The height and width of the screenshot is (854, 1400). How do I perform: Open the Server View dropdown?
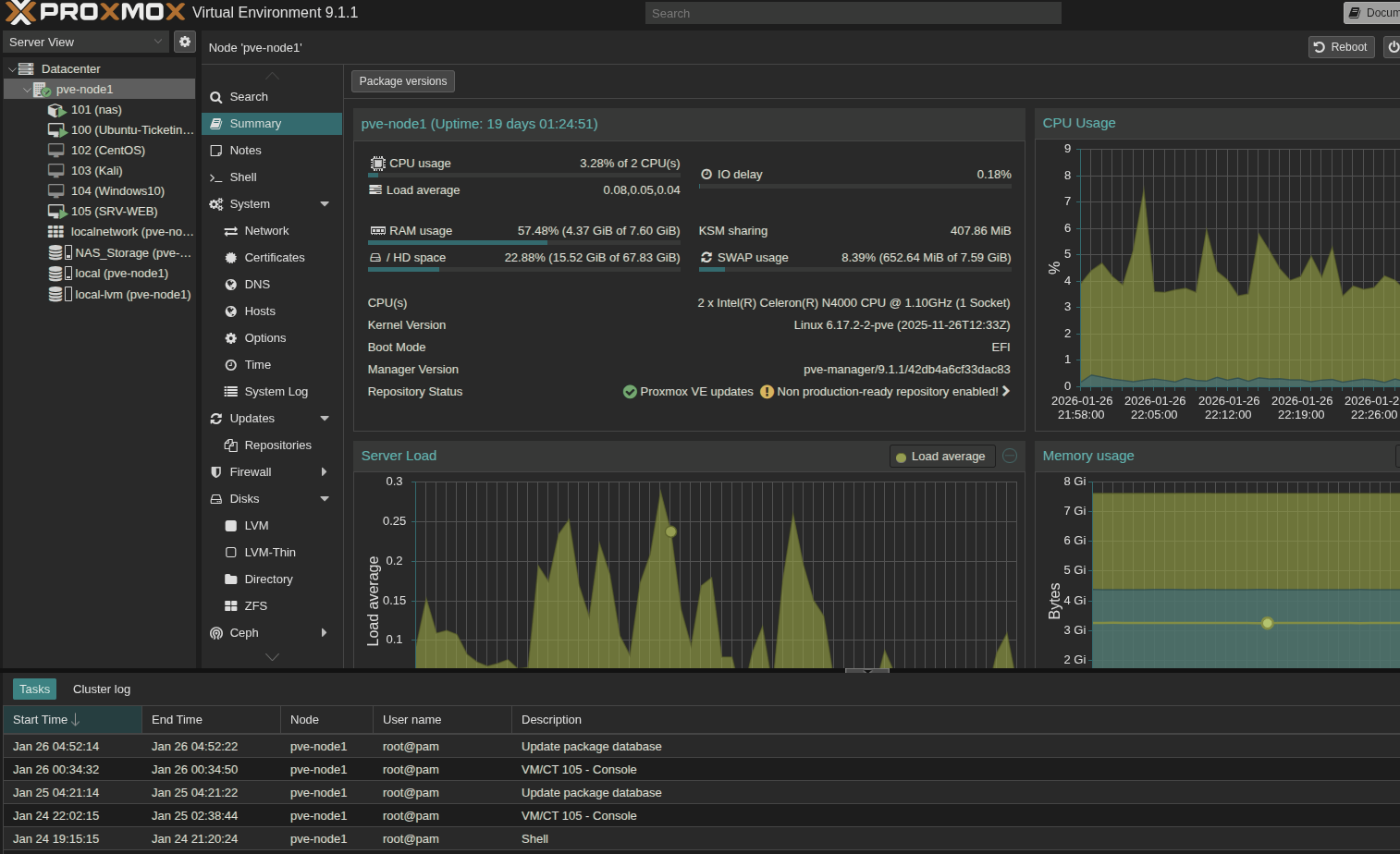pos(86,43)
